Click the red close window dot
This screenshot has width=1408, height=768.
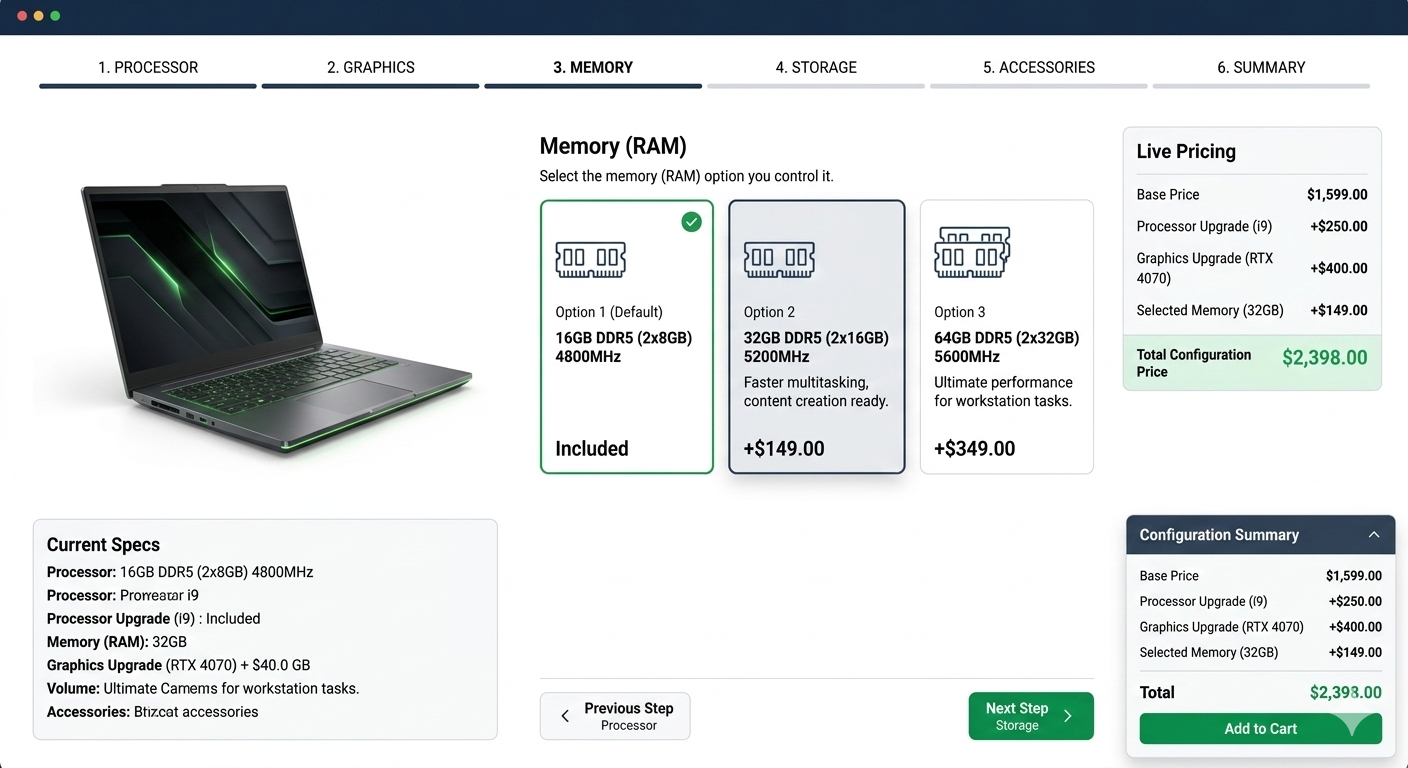point(23,16)
